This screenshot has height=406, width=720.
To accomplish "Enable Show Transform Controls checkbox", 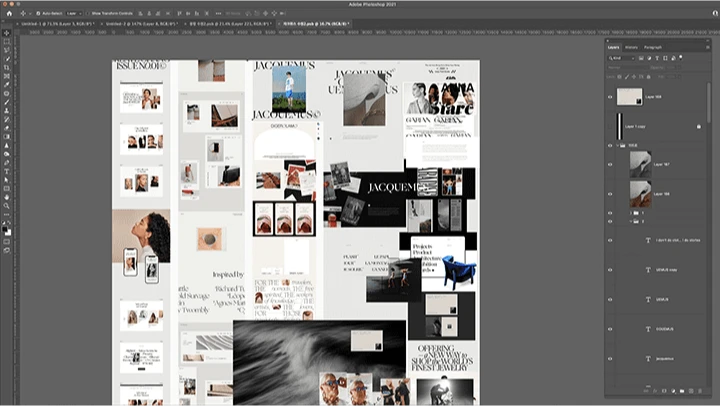I will [x=87, y=13].
